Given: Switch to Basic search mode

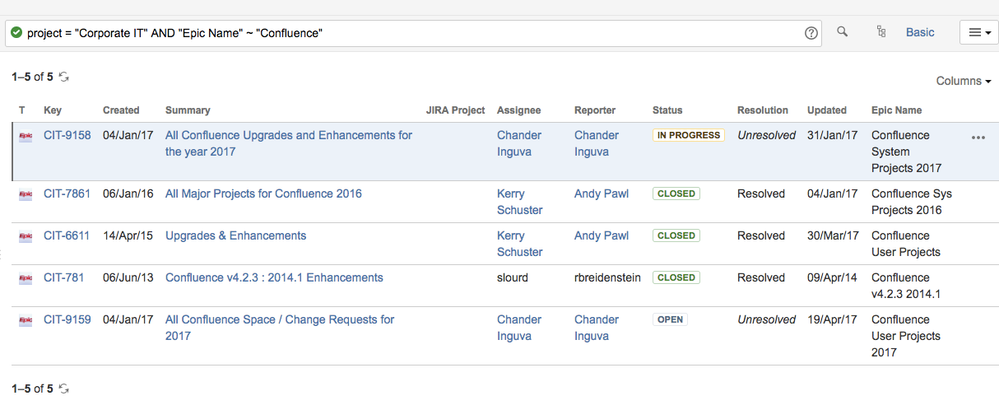Looking at the screenshot, I should point(920,33).
